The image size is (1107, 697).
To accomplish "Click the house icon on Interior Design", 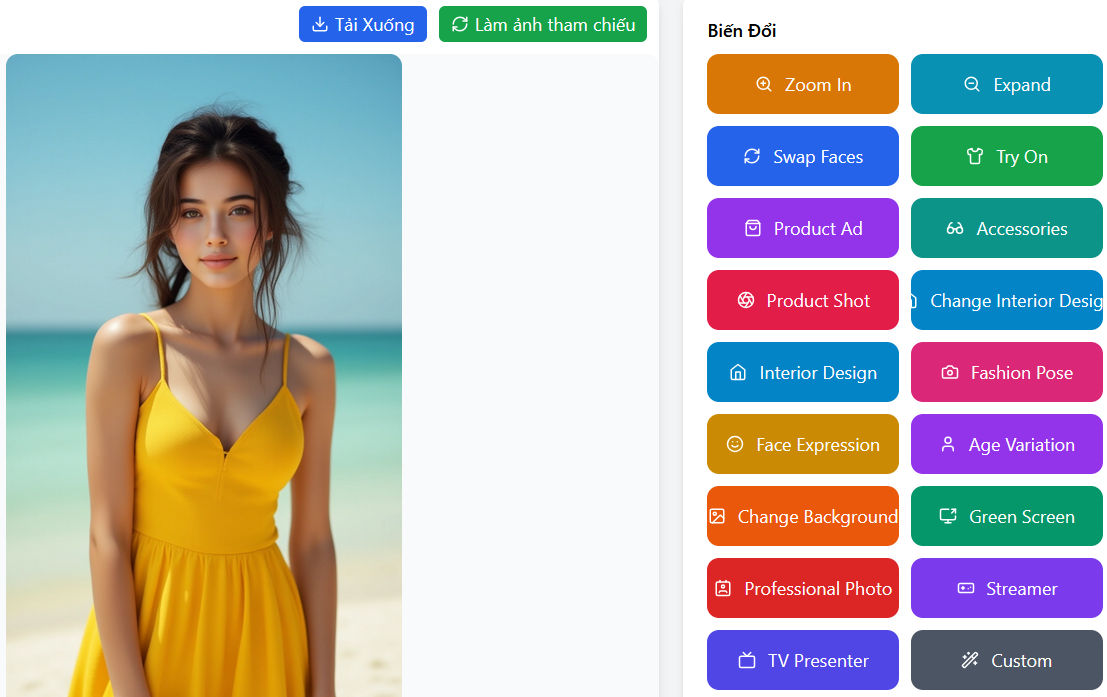I will (738, 372).
